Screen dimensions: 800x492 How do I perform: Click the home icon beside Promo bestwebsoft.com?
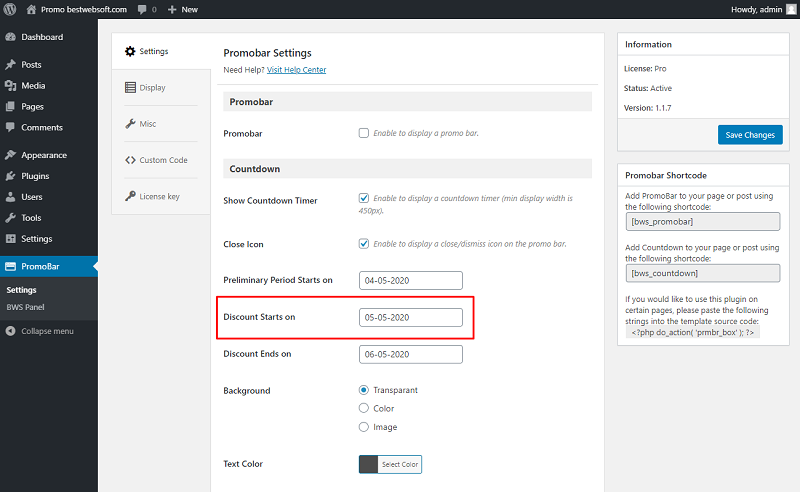pos(31,9)
